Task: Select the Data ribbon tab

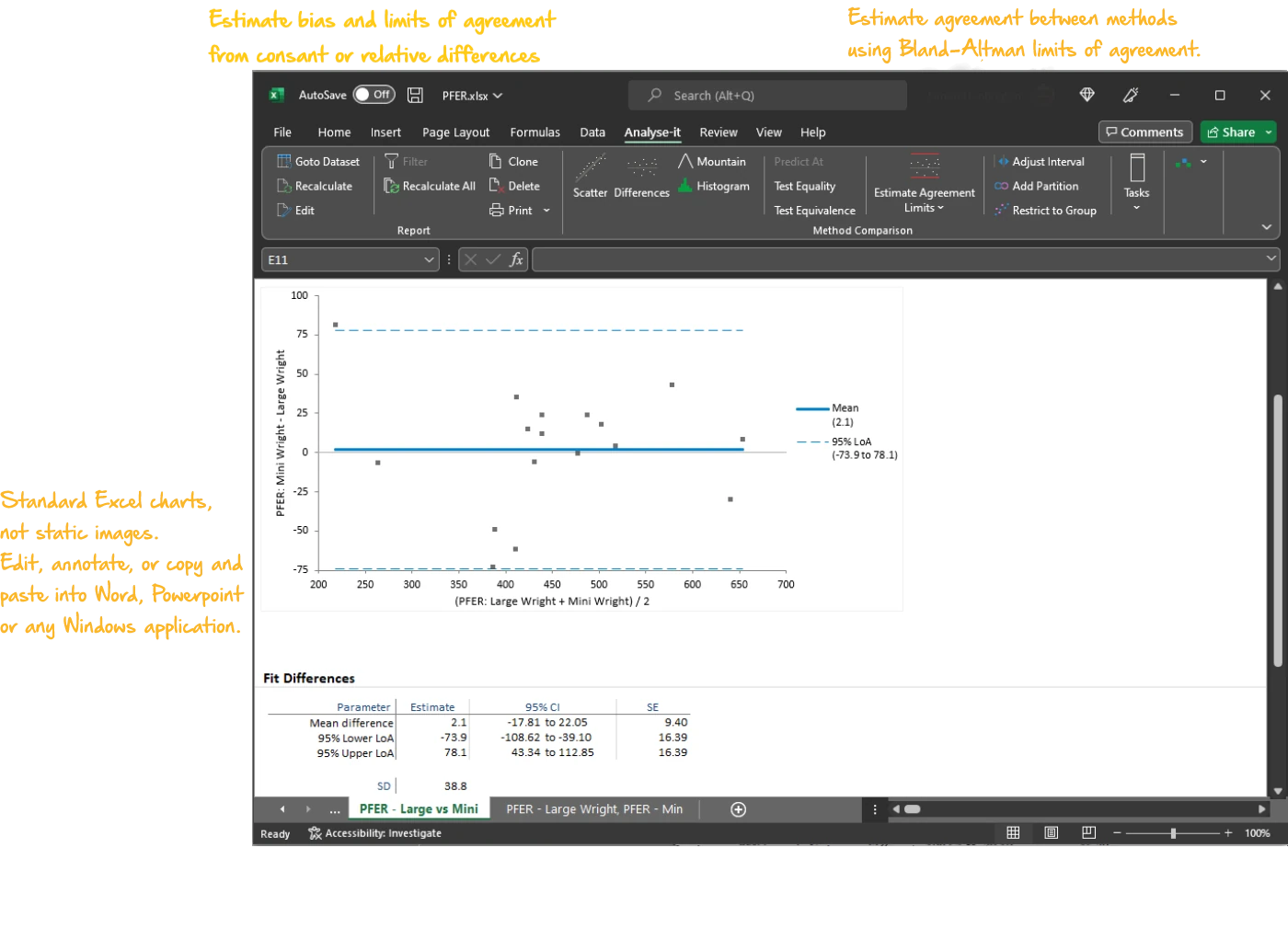Action: (592, 132)
